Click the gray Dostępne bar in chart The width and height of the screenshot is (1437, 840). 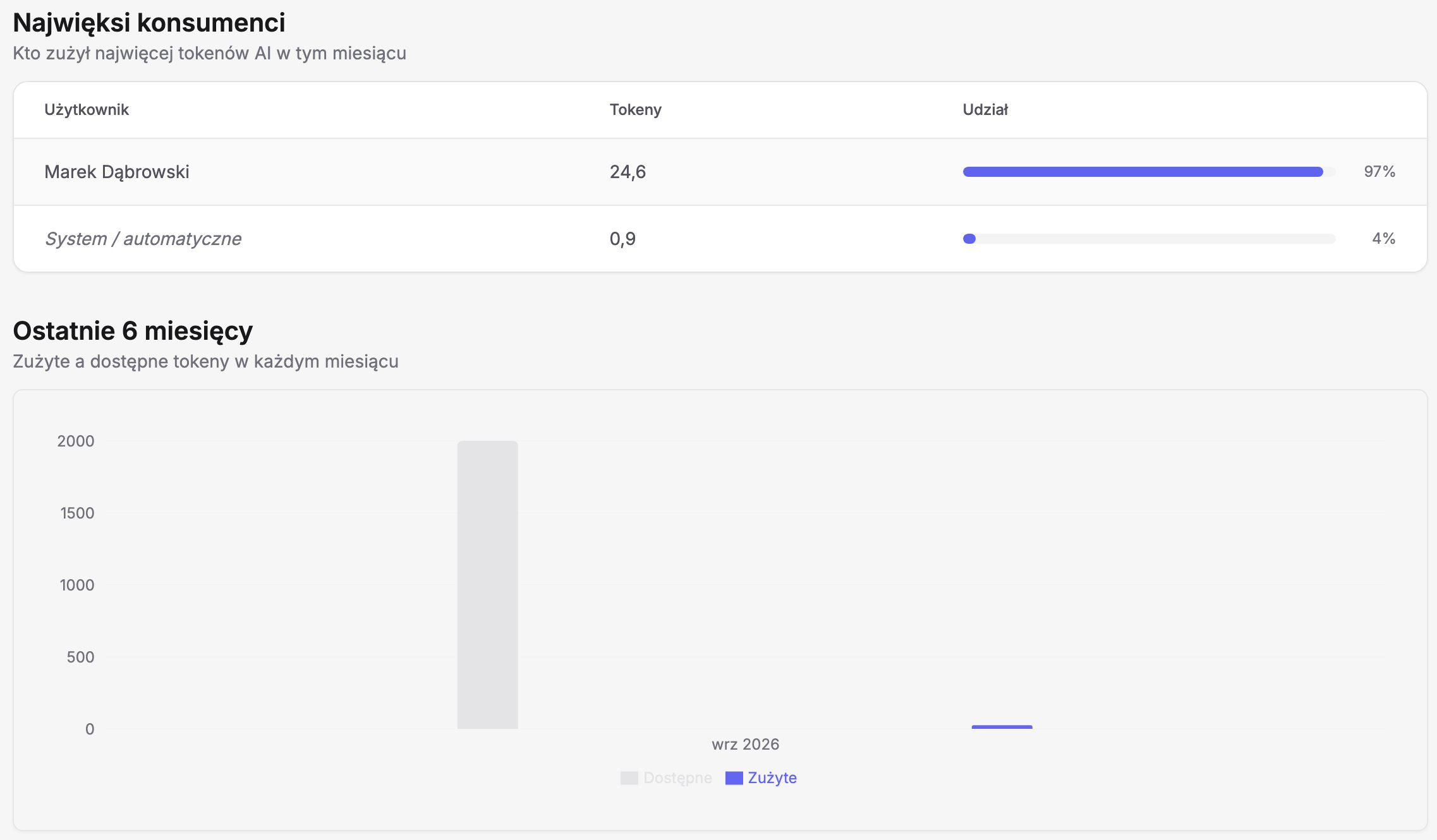tap(488, 585)
